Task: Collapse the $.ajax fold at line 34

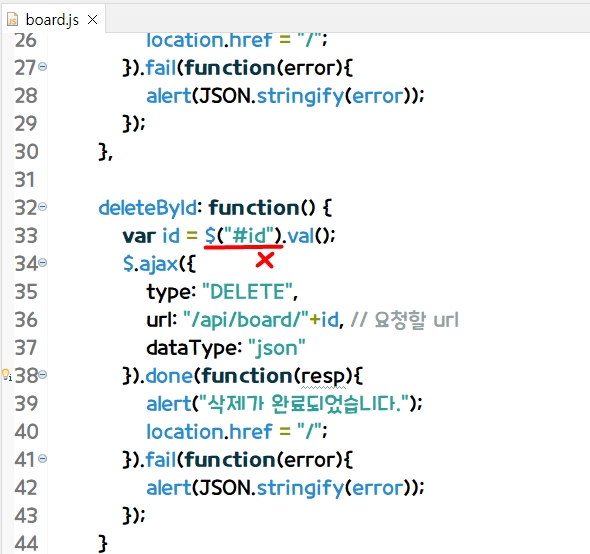Action: click(x=43, y=262)
